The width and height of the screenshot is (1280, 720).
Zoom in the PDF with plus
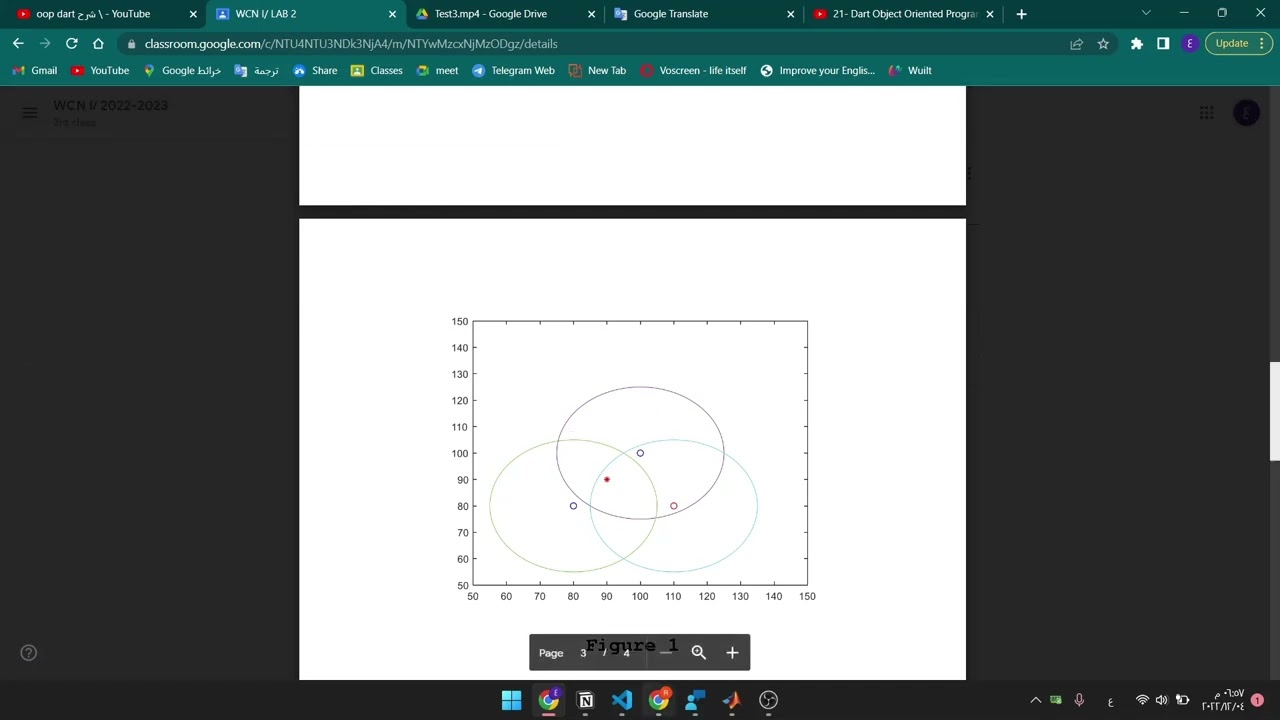(732, 653)
